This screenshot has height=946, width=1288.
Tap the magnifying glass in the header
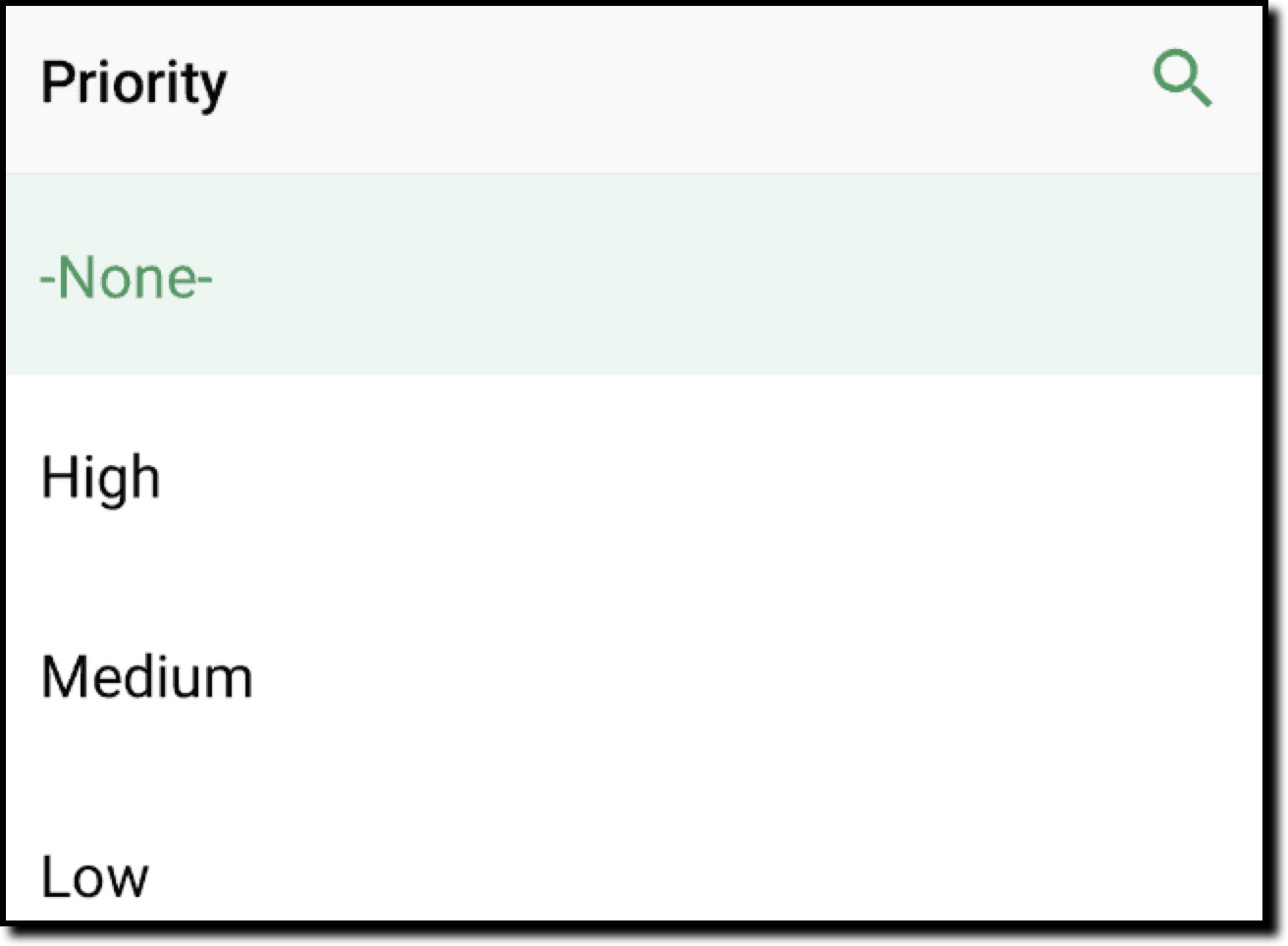pos(1182,80)
